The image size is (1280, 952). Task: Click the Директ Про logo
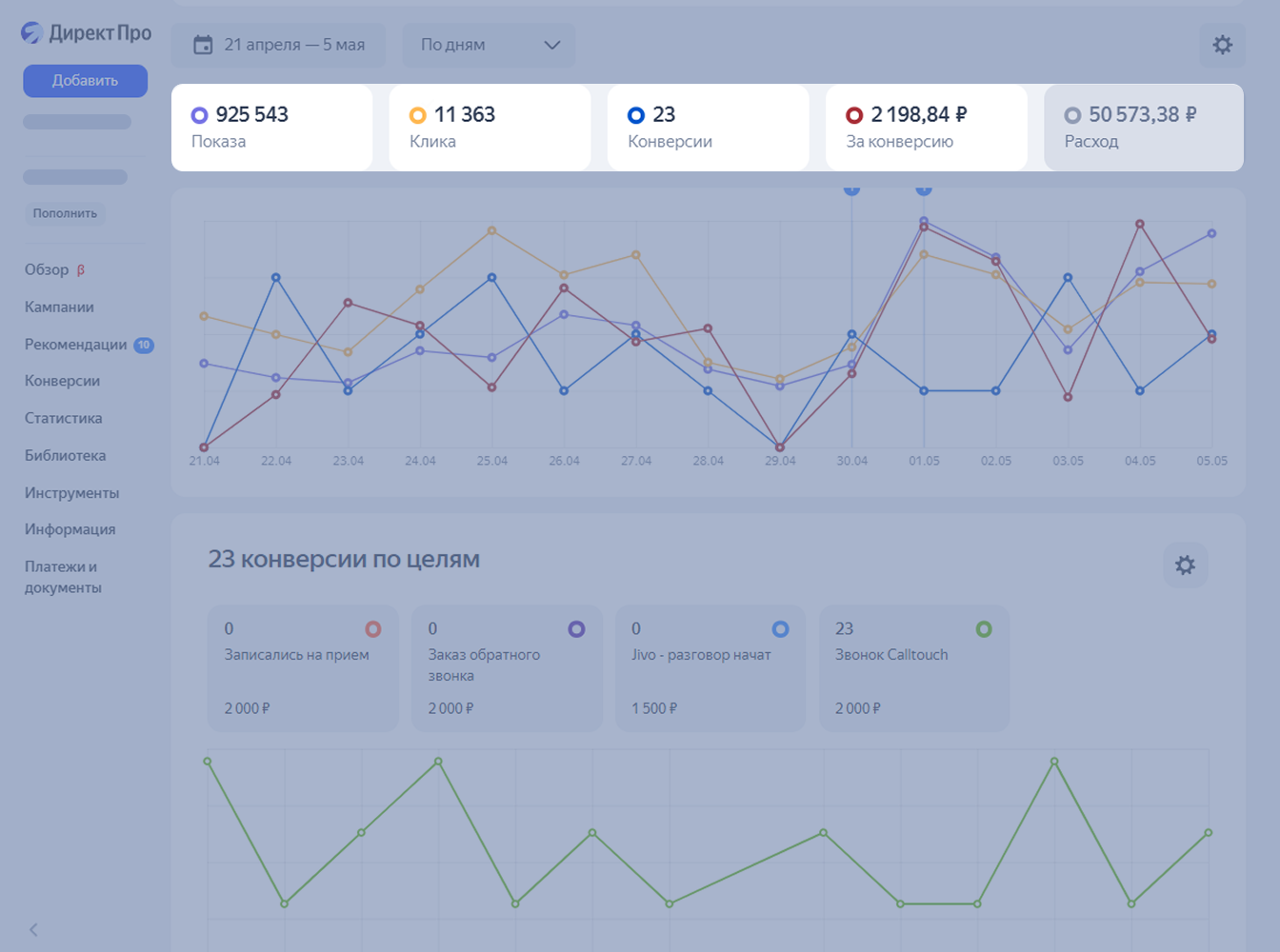point(86,33)
